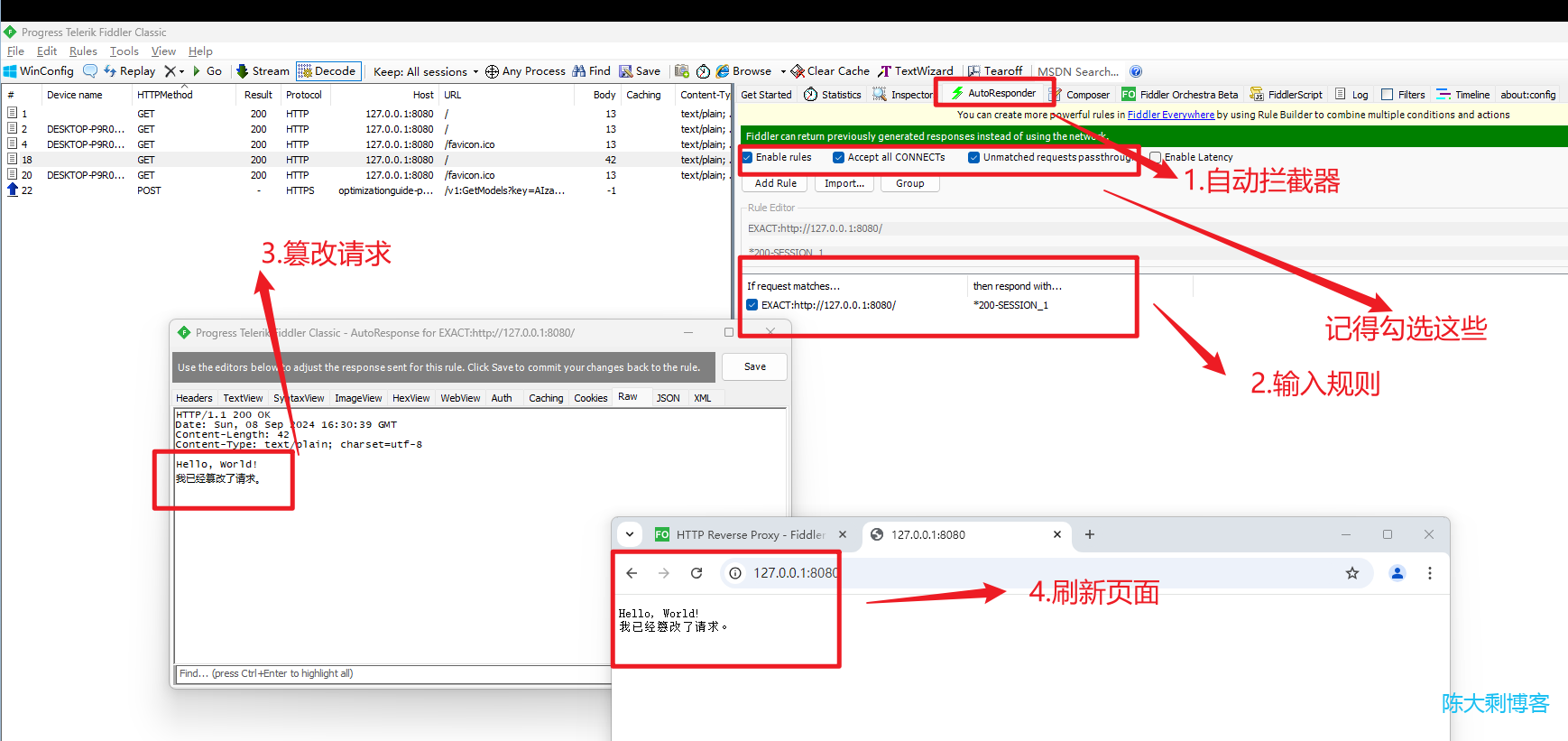Toggle Stream mode in toolbar
Viewport: 1568px width, 741px height.
point(263,71)
